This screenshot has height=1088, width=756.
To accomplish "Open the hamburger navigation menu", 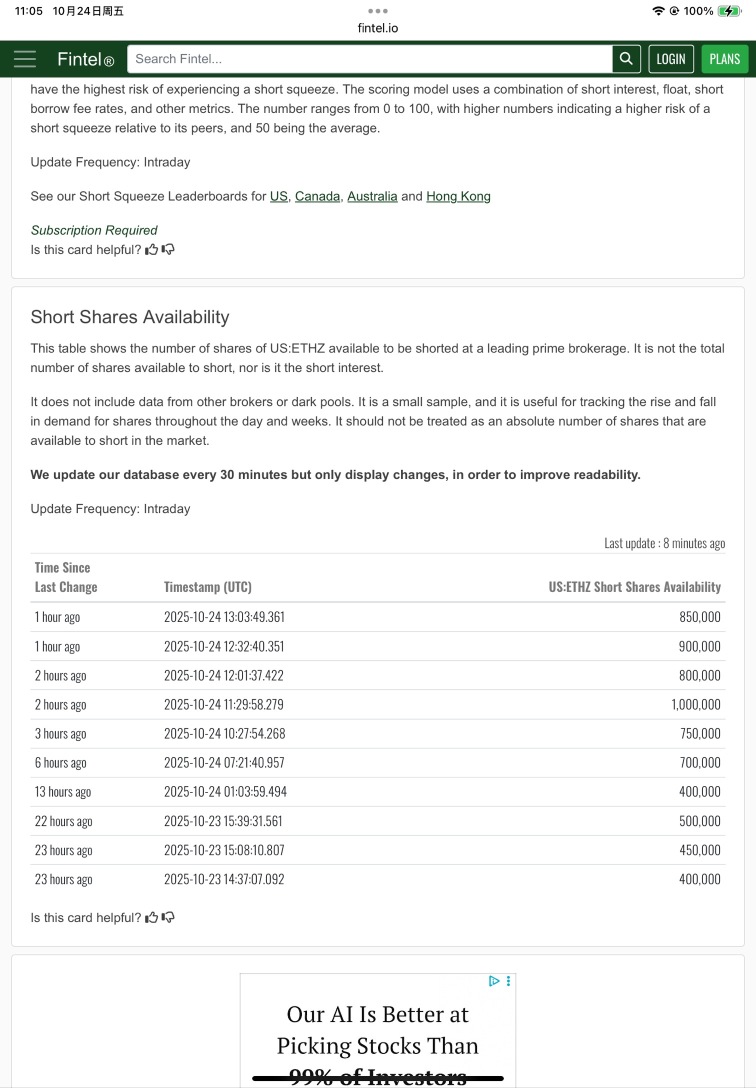I will tap(25, 59).
